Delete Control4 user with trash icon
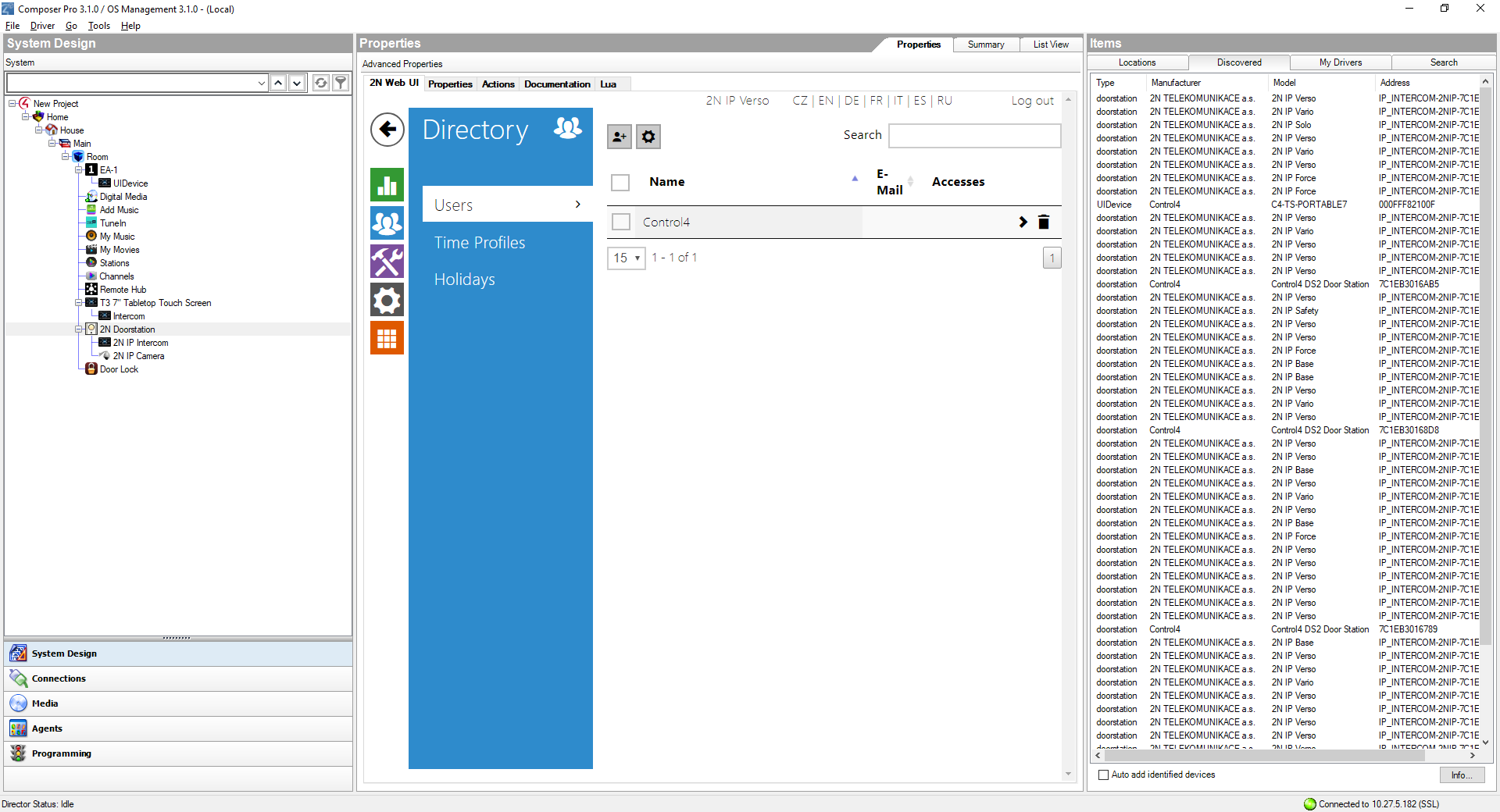The image size is (1500, 812). [x=1044, y=223]
